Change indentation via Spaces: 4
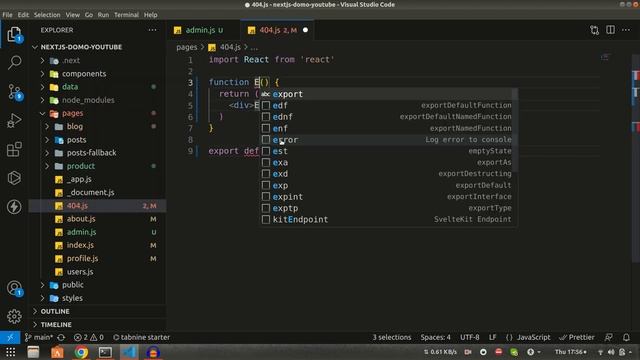640x360 pixels. pyautogui.click(x=436, y=338)
